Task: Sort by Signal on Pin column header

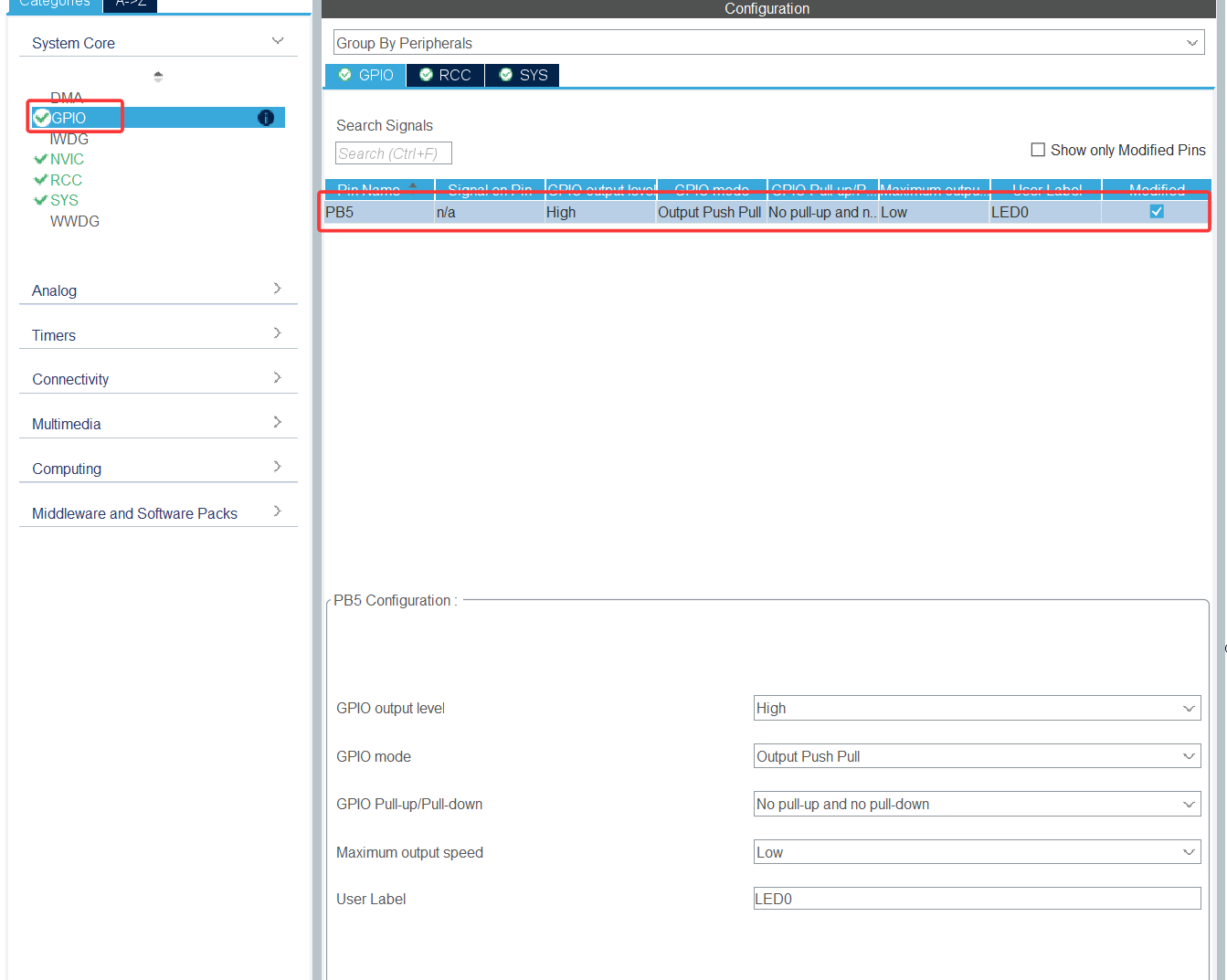Action: coord(490,189)
